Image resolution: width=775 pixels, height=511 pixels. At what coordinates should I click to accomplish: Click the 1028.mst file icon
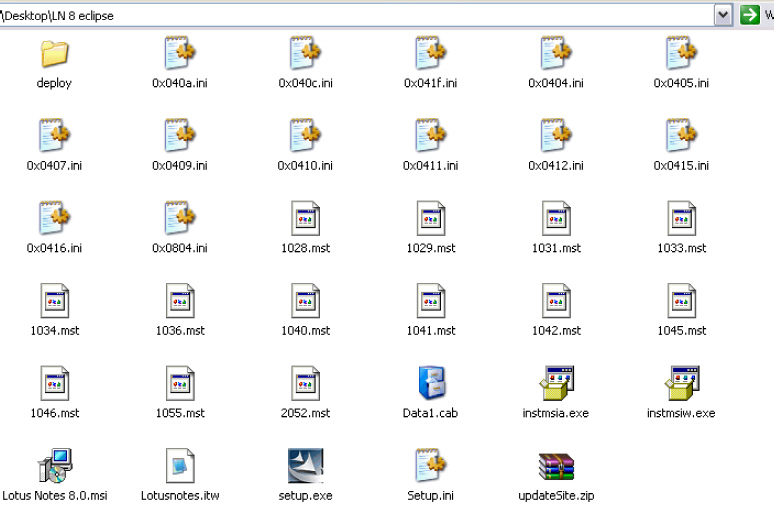tap(305, 217)
